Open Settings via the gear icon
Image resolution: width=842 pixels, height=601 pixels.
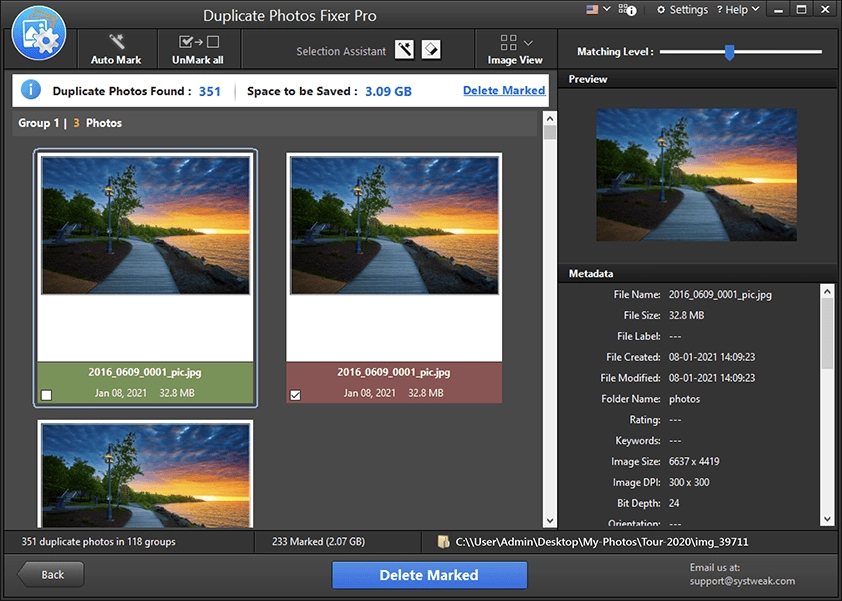click(659, 10)
